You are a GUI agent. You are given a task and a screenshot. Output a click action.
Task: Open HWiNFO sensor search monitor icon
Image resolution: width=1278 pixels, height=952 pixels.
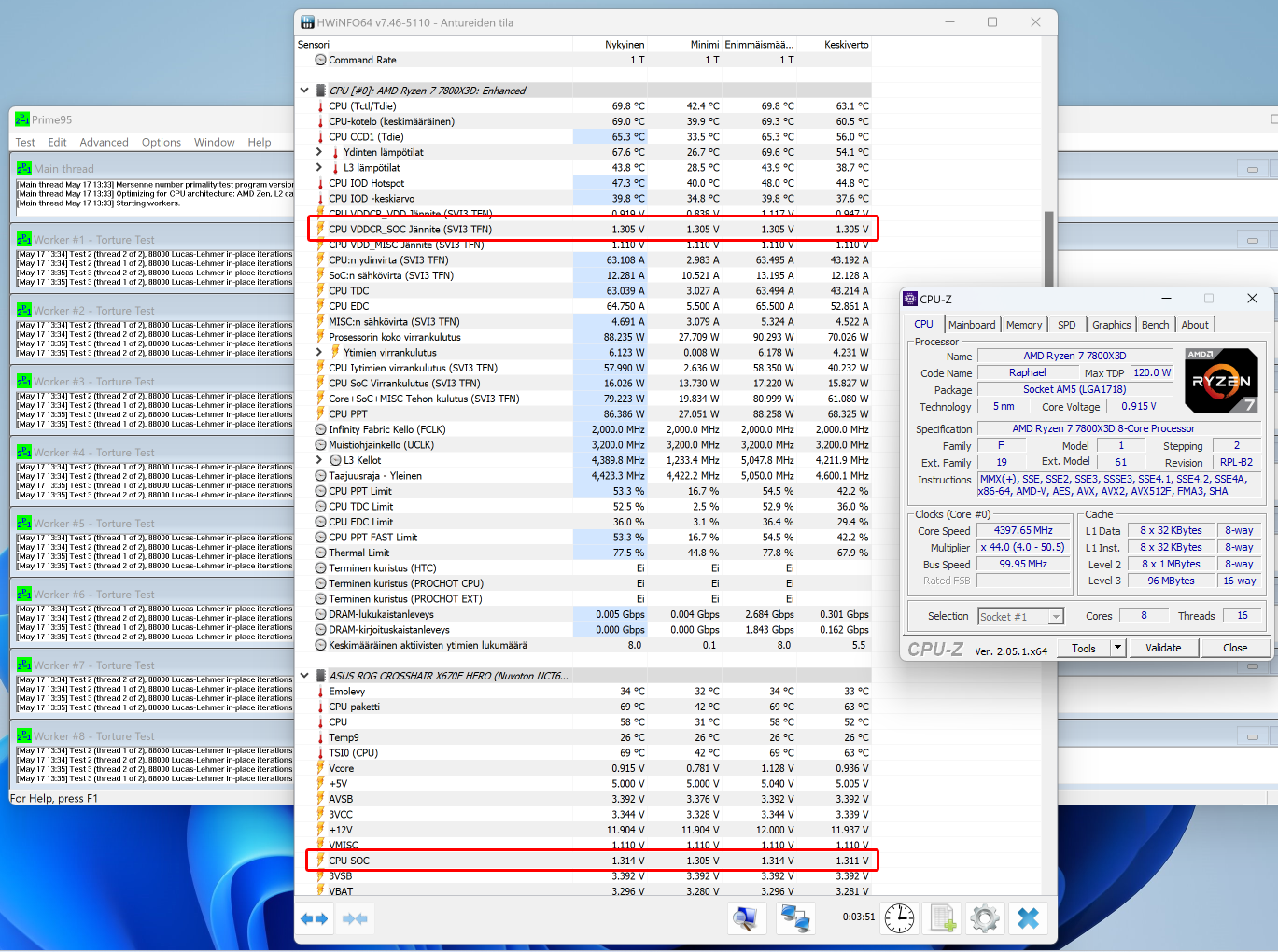tap(745, 919)
